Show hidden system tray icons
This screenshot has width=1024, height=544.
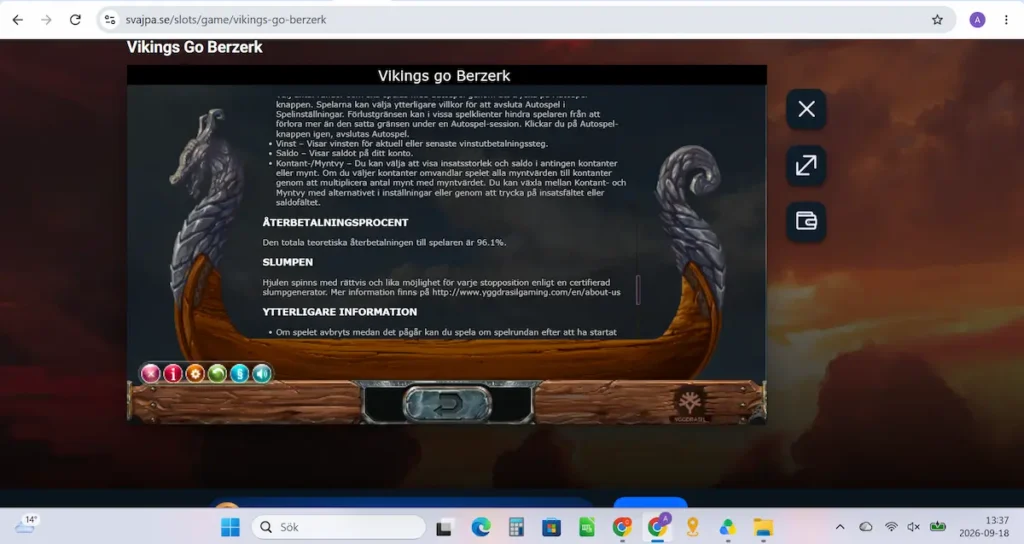pyautogui.click(x=840, y=527)
